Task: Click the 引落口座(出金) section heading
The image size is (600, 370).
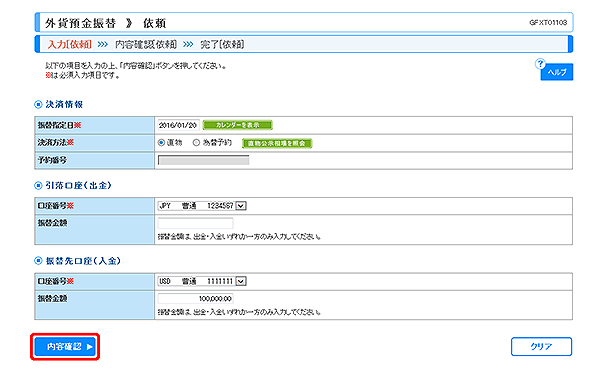Action: coord(78,186)
